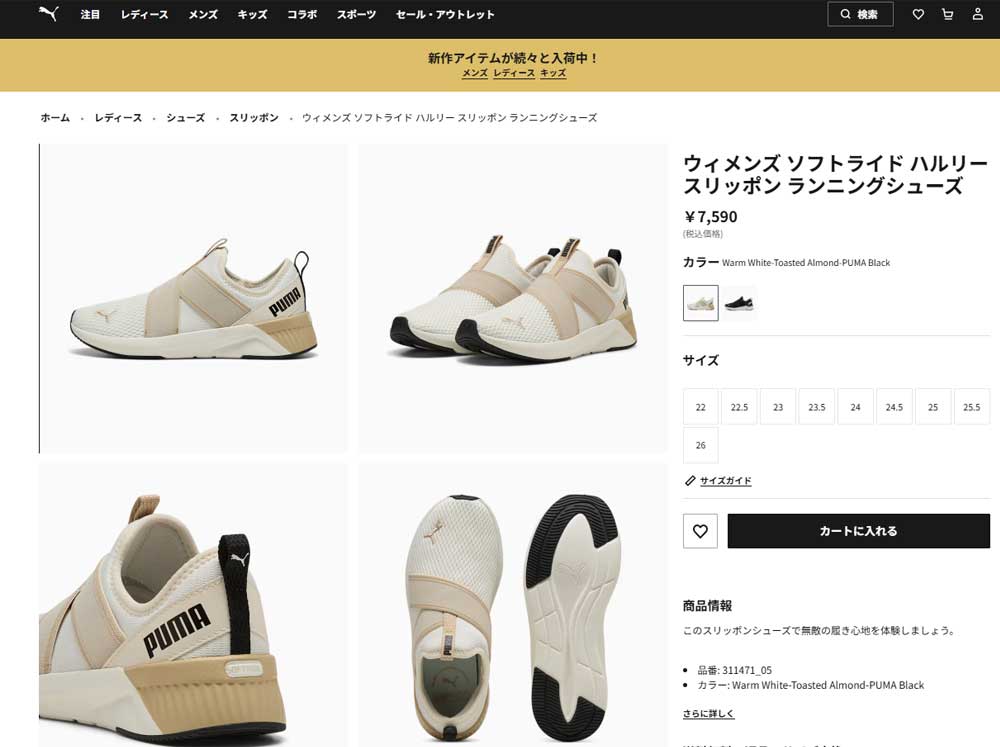Open レディース menu in top navigation

[145, 14]
